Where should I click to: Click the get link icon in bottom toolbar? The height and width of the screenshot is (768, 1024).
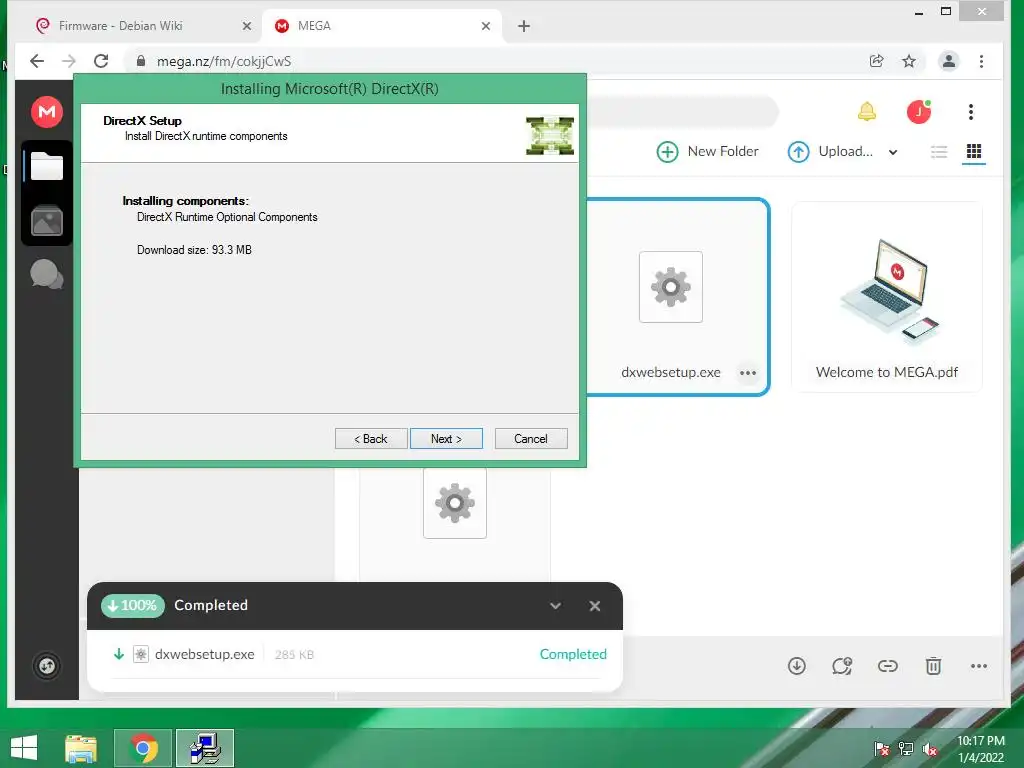pyautogui.click(x=888, y=666)
